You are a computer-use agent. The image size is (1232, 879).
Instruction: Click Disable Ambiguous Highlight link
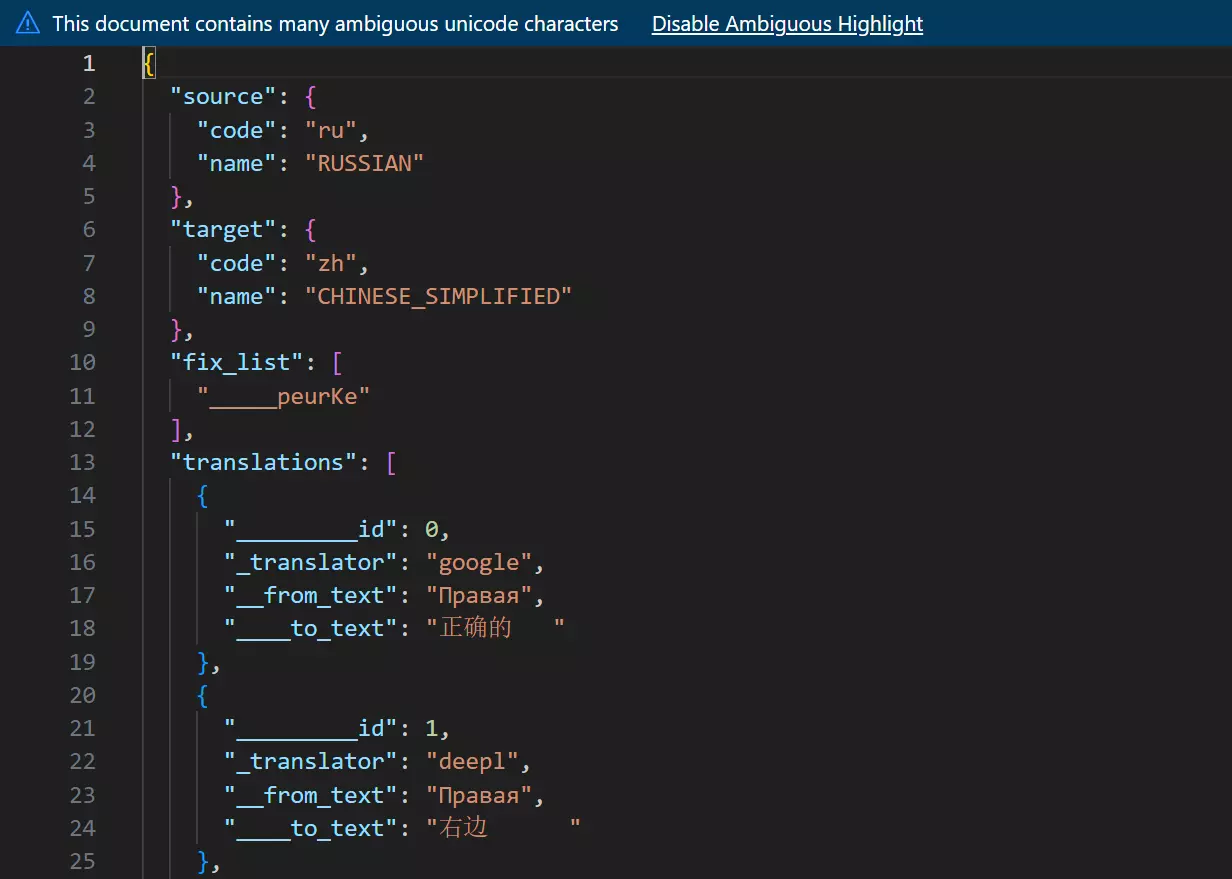tap(787, 23)
